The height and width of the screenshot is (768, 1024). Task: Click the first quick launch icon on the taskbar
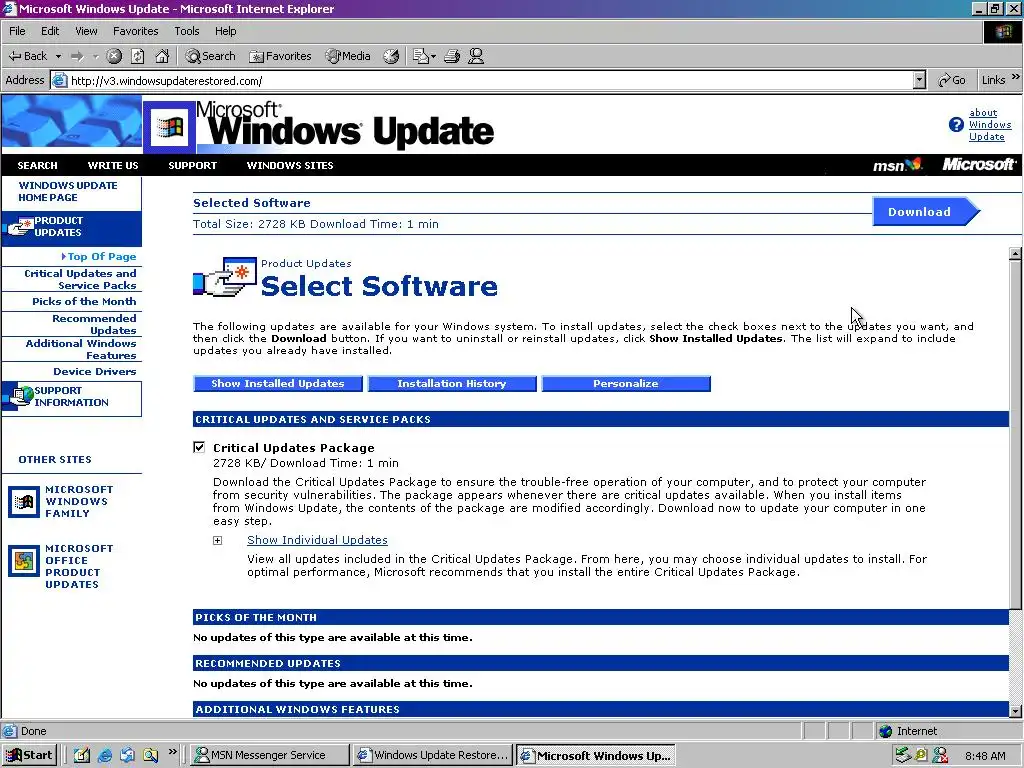(82, 755)
